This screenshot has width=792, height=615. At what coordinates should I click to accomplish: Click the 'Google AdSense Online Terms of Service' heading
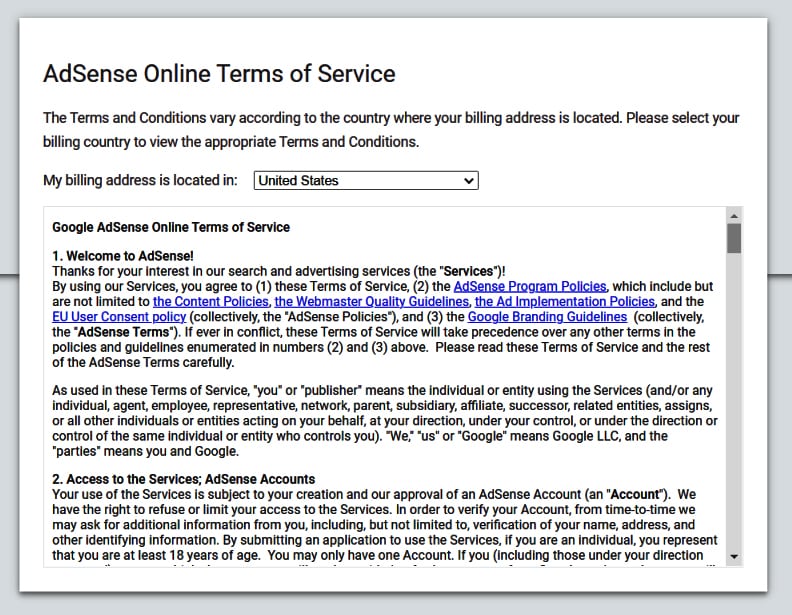tap(171, 227)
